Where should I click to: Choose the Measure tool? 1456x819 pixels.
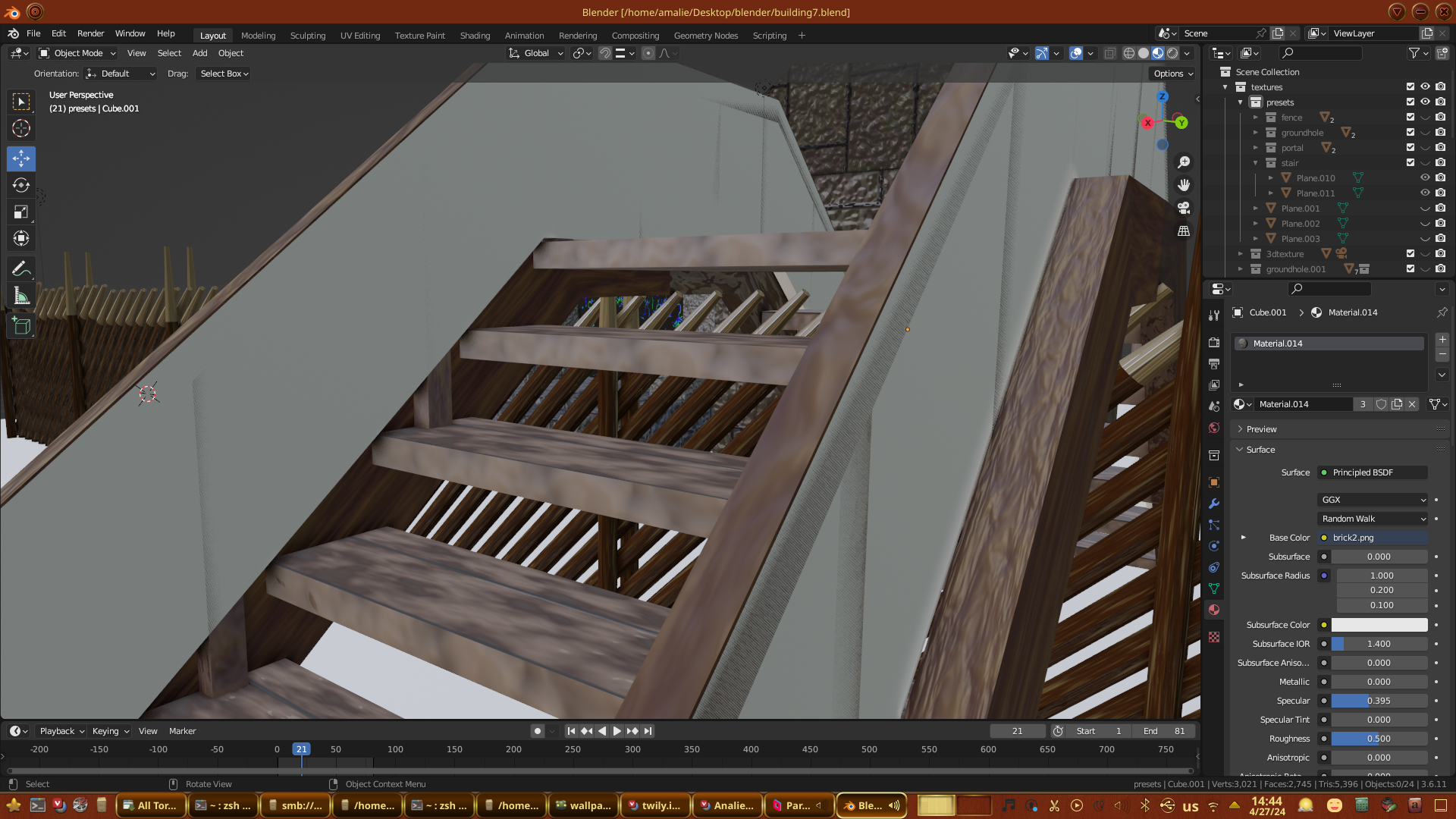pos(21,297)
